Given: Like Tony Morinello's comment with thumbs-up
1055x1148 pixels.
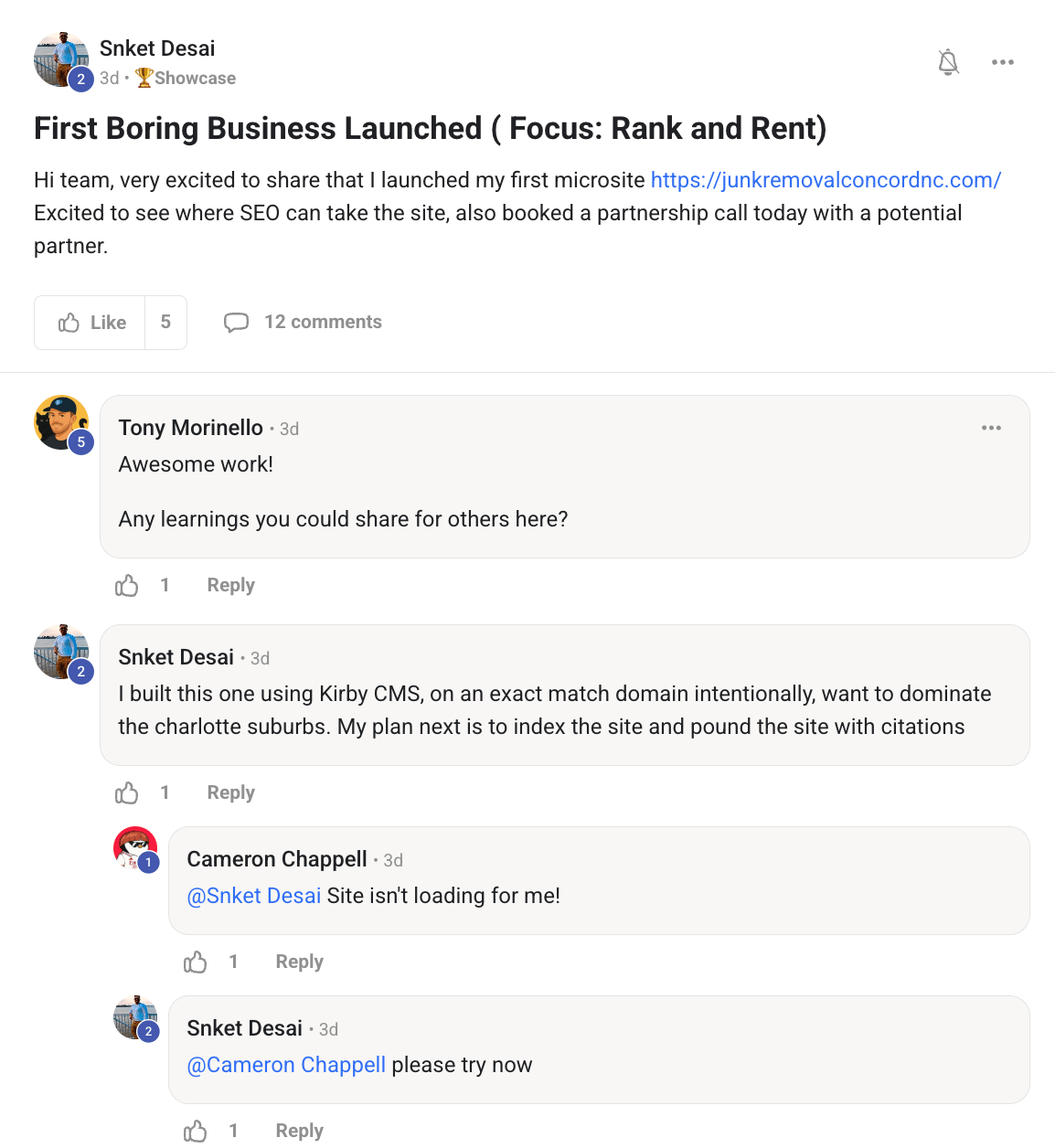Looking at the screenshot, I should pyautogui.click(x=127, y=585).
